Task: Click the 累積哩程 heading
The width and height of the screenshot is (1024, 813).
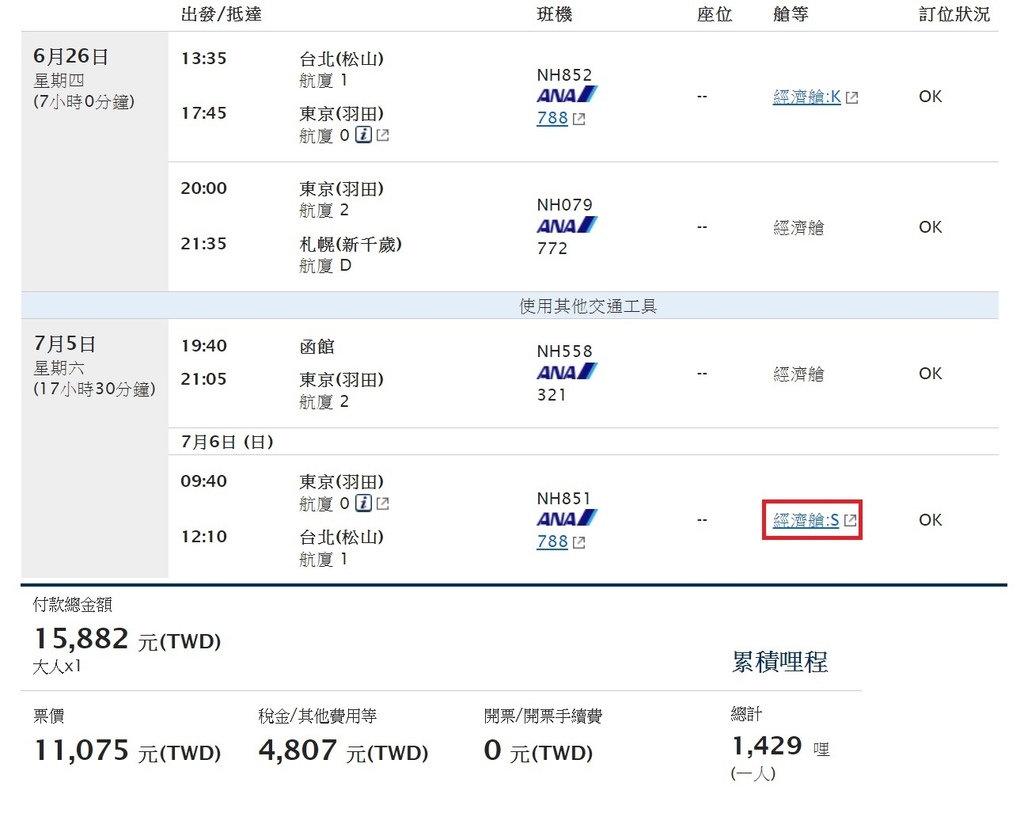Action: [x=780, y=662]
